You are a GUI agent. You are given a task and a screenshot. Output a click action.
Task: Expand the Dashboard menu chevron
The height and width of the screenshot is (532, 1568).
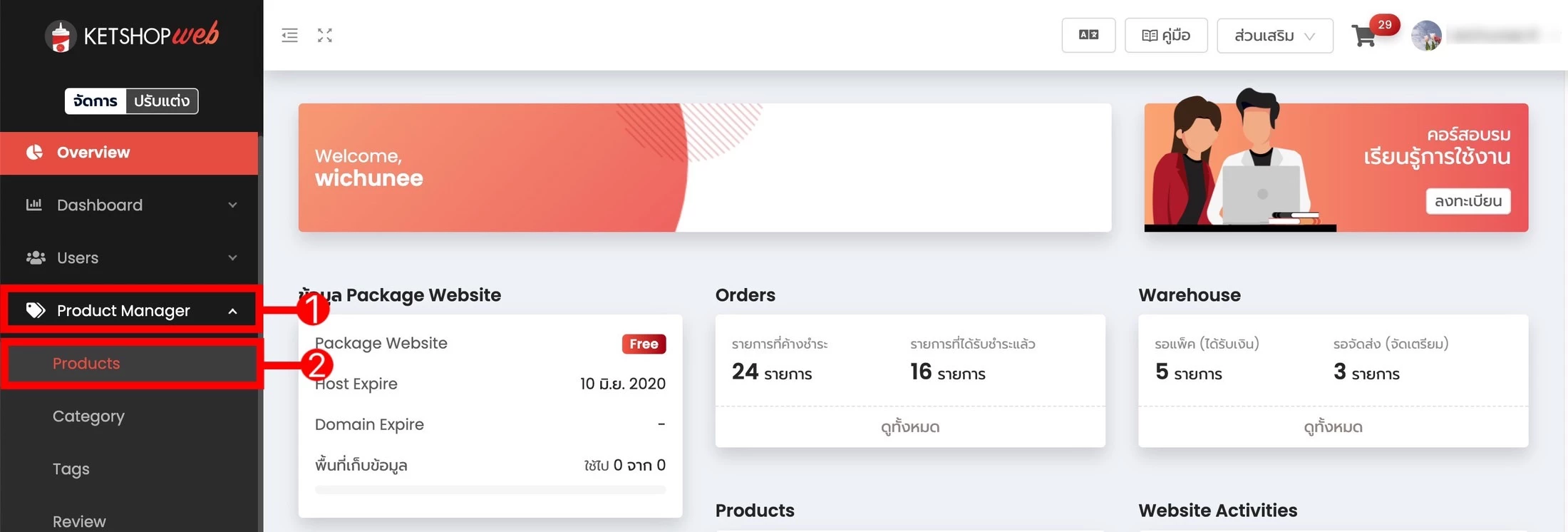[232, 205]
